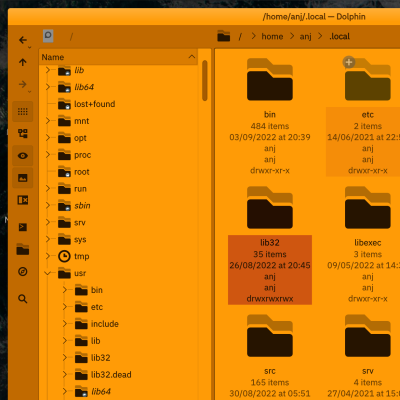The height and width of the screenshot is (400, 400).
Task: Expand the mnt tree node
Action: 48,121
